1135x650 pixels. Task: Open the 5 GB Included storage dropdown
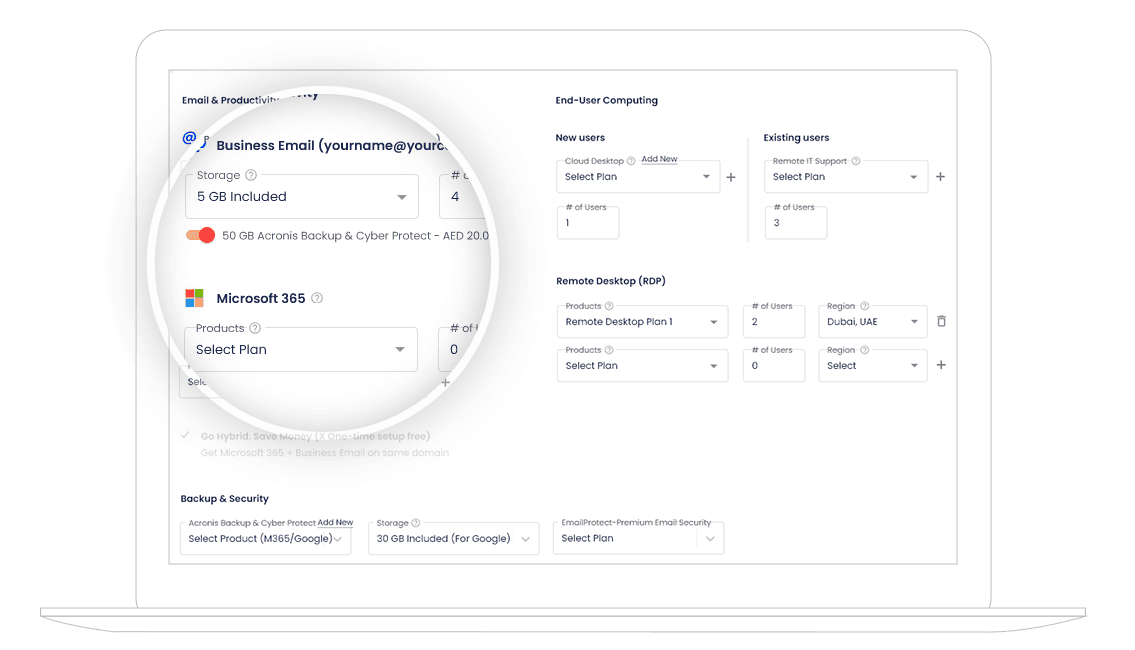[x=301, y=197]
